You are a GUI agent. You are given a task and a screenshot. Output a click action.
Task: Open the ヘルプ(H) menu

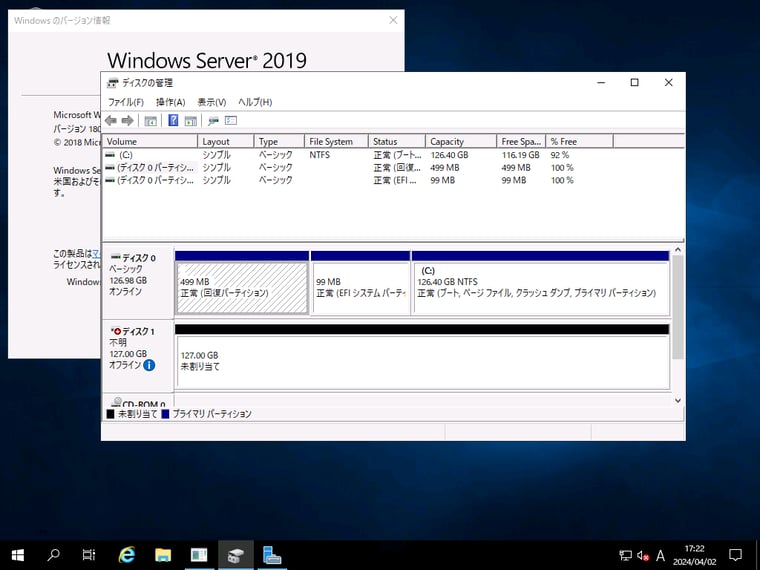click(255, 102)
